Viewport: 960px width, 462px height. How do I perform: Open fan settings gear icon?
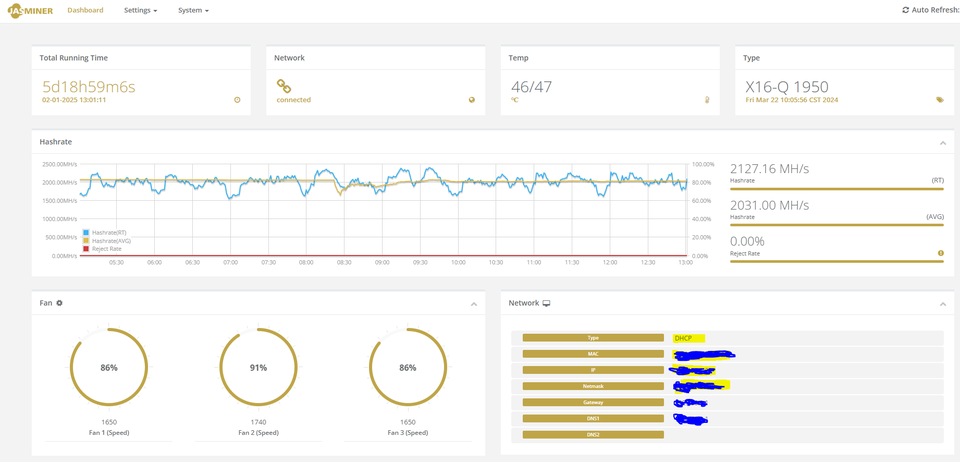point(59,303)
